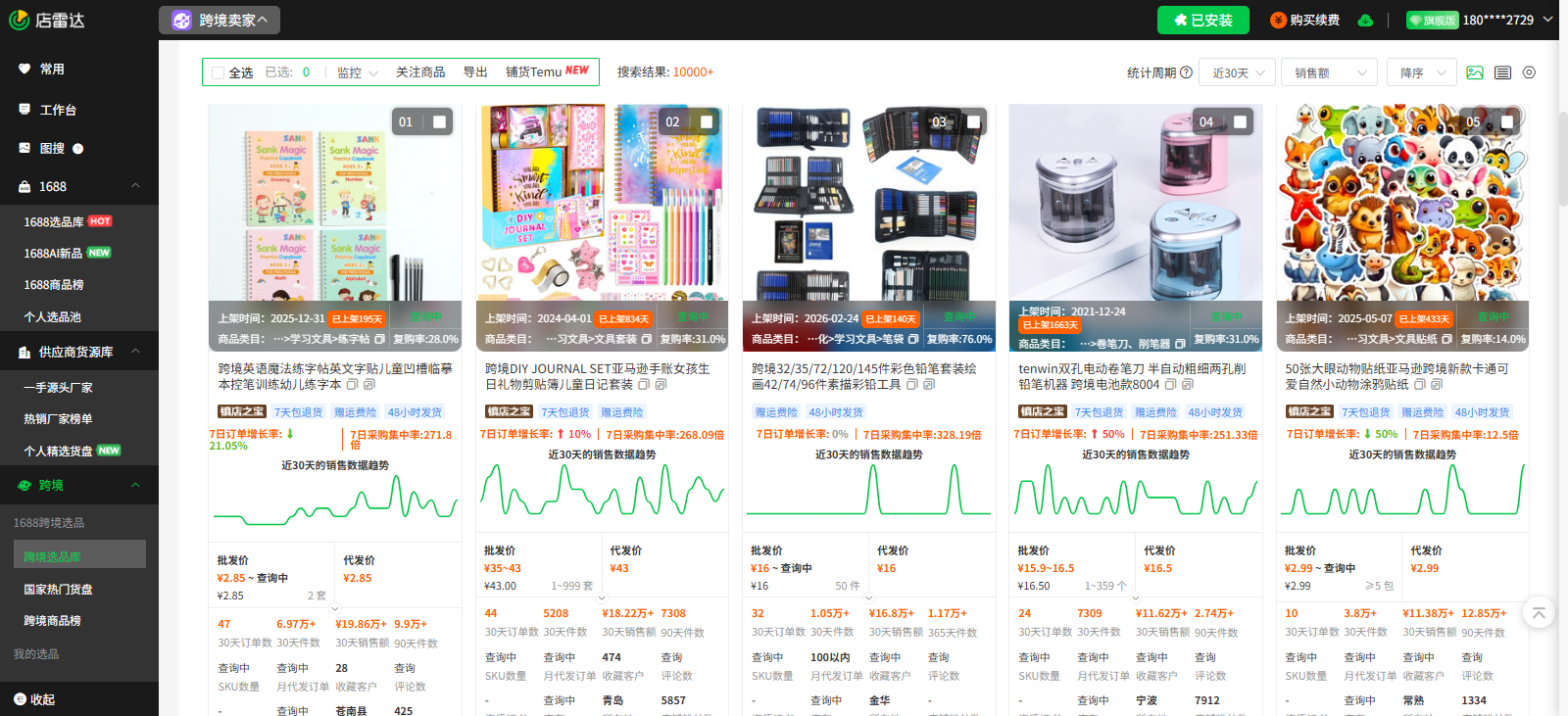This screenshot has height=716, width=1568.
Task: Show help for 统计周期
Action: [x=1187, y=72]
